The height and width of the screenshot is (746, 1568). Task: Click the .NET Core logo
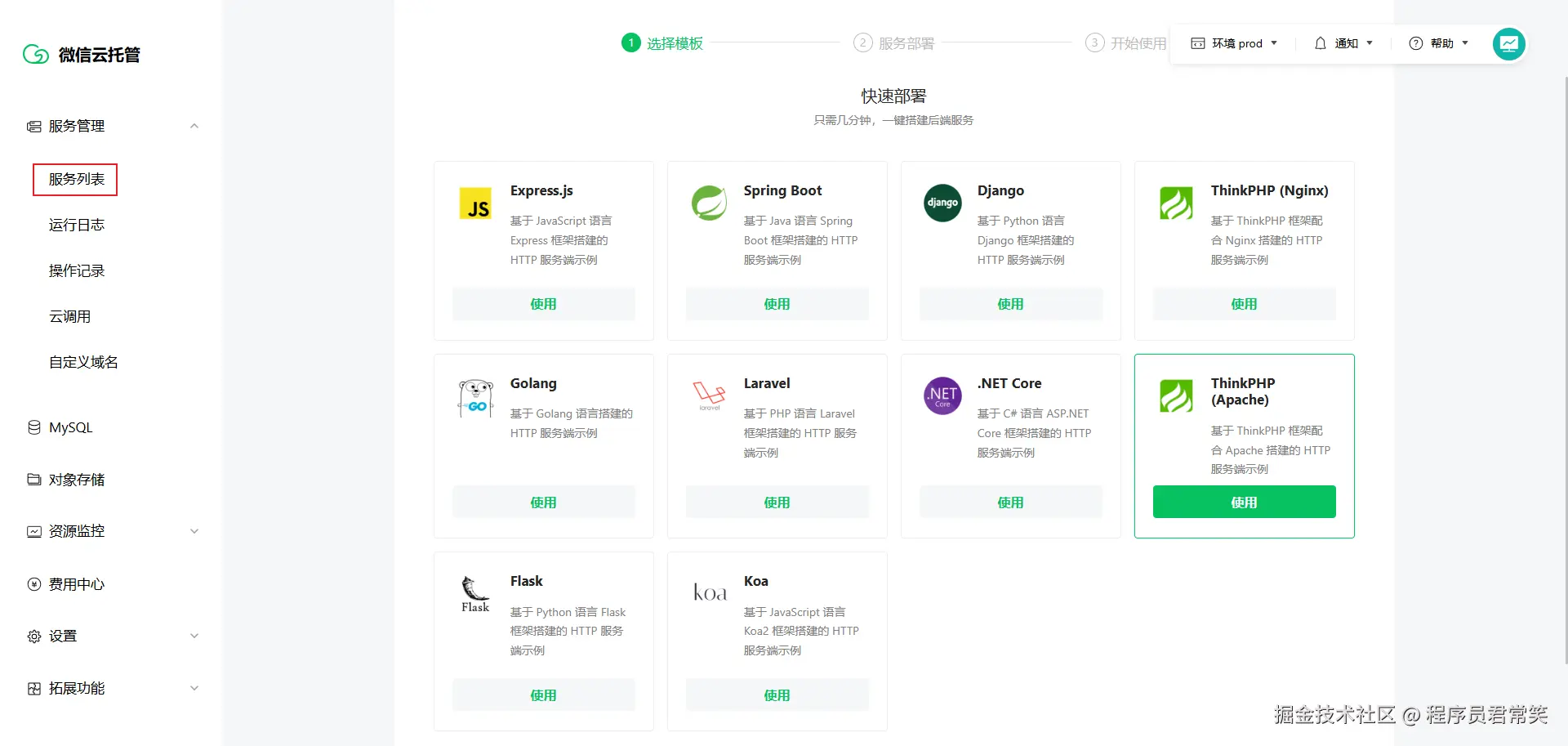click(x=942, y=395)
